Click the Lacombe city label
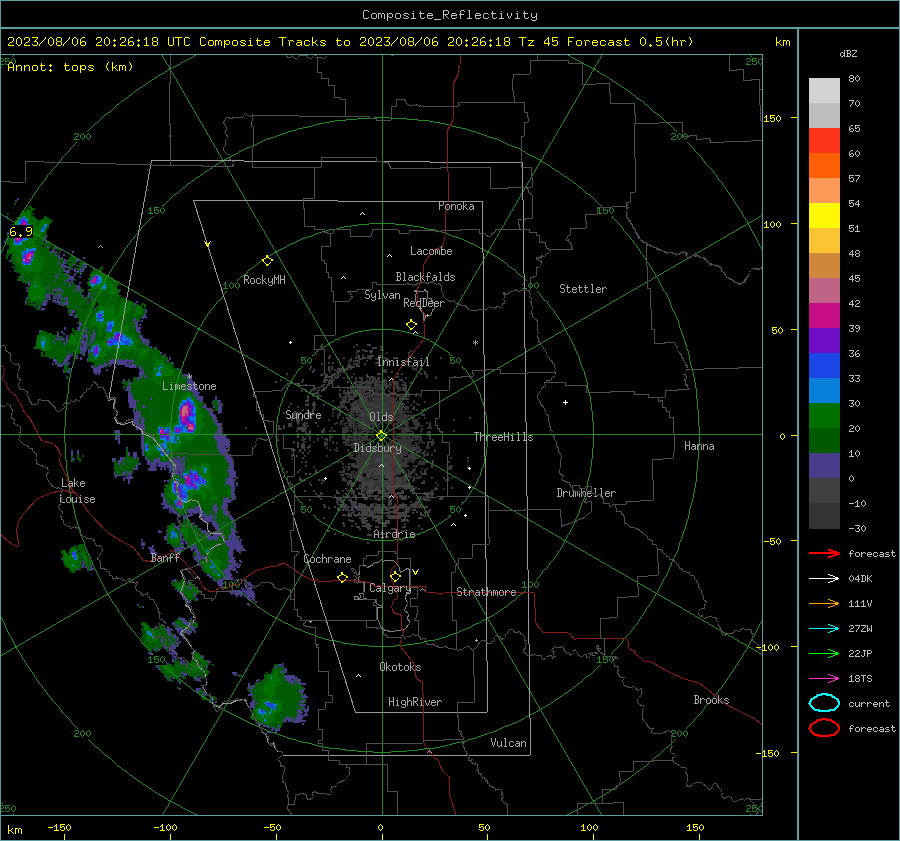 431,251
